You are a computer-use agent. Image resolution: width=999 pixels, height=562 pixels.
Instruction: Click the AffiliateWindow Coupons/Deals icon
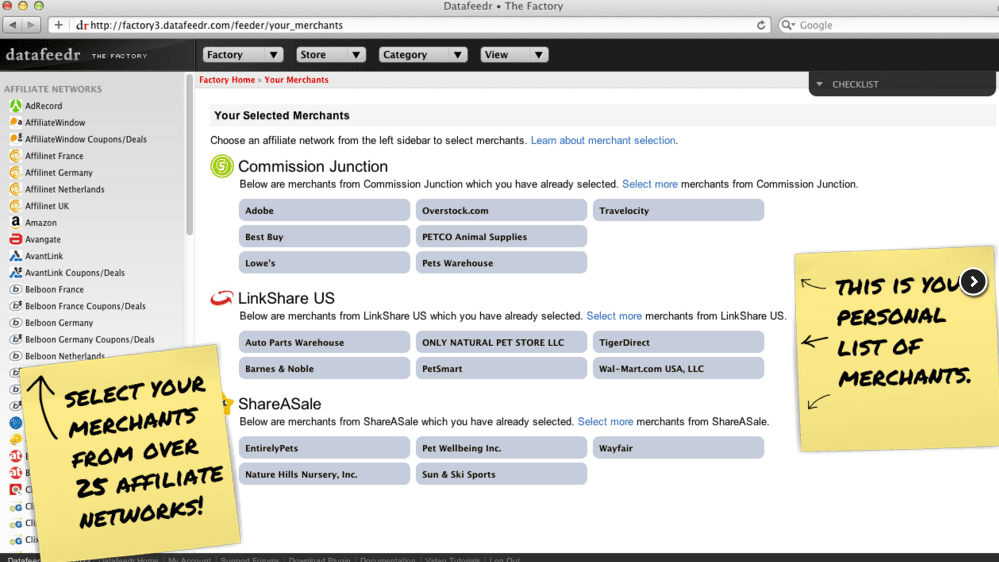[15, 139]
